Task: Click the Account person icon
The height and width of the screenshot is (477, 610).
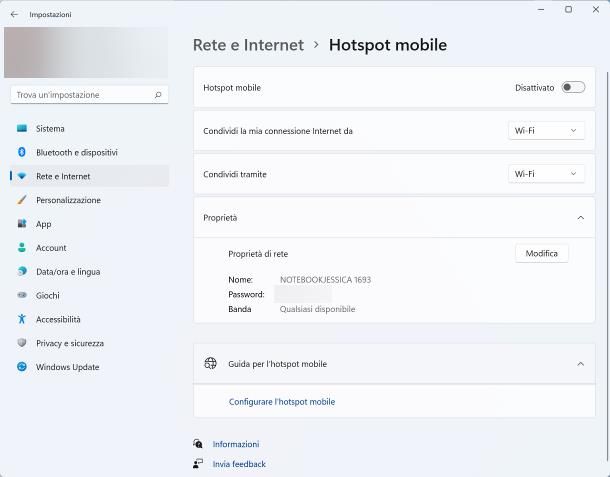Action: [22, 248]
